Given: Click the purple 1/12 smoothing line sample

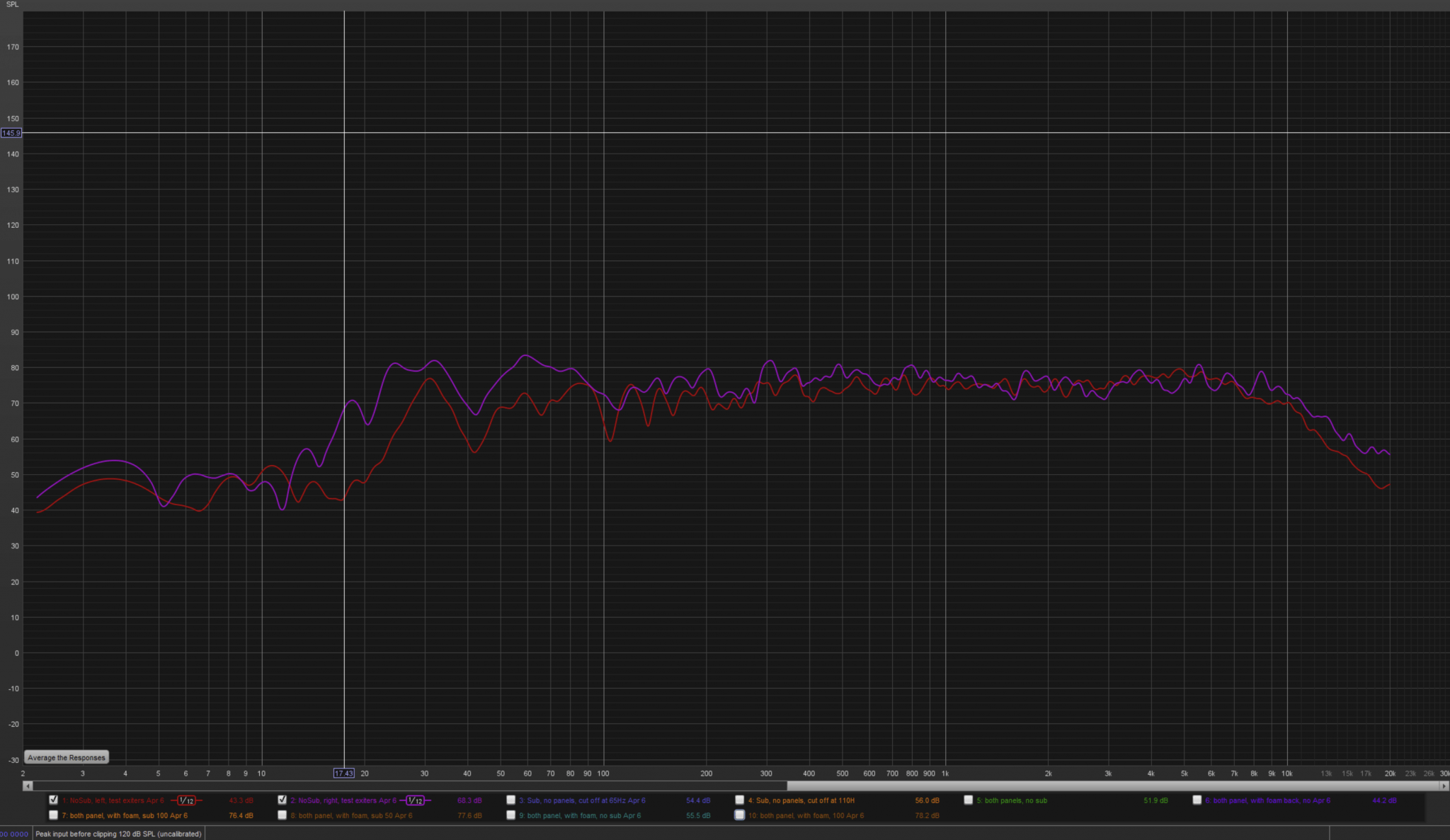Looking at the screenshot, I should (x=415, y=800).
